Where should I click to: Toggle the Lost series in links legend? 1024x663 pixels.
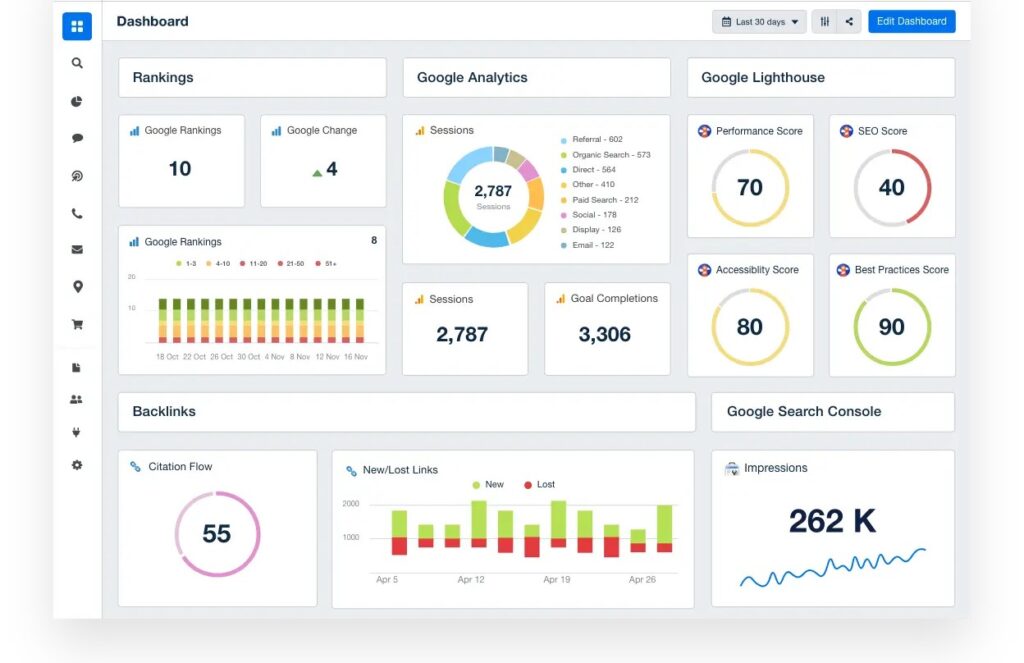coord(538,485)
